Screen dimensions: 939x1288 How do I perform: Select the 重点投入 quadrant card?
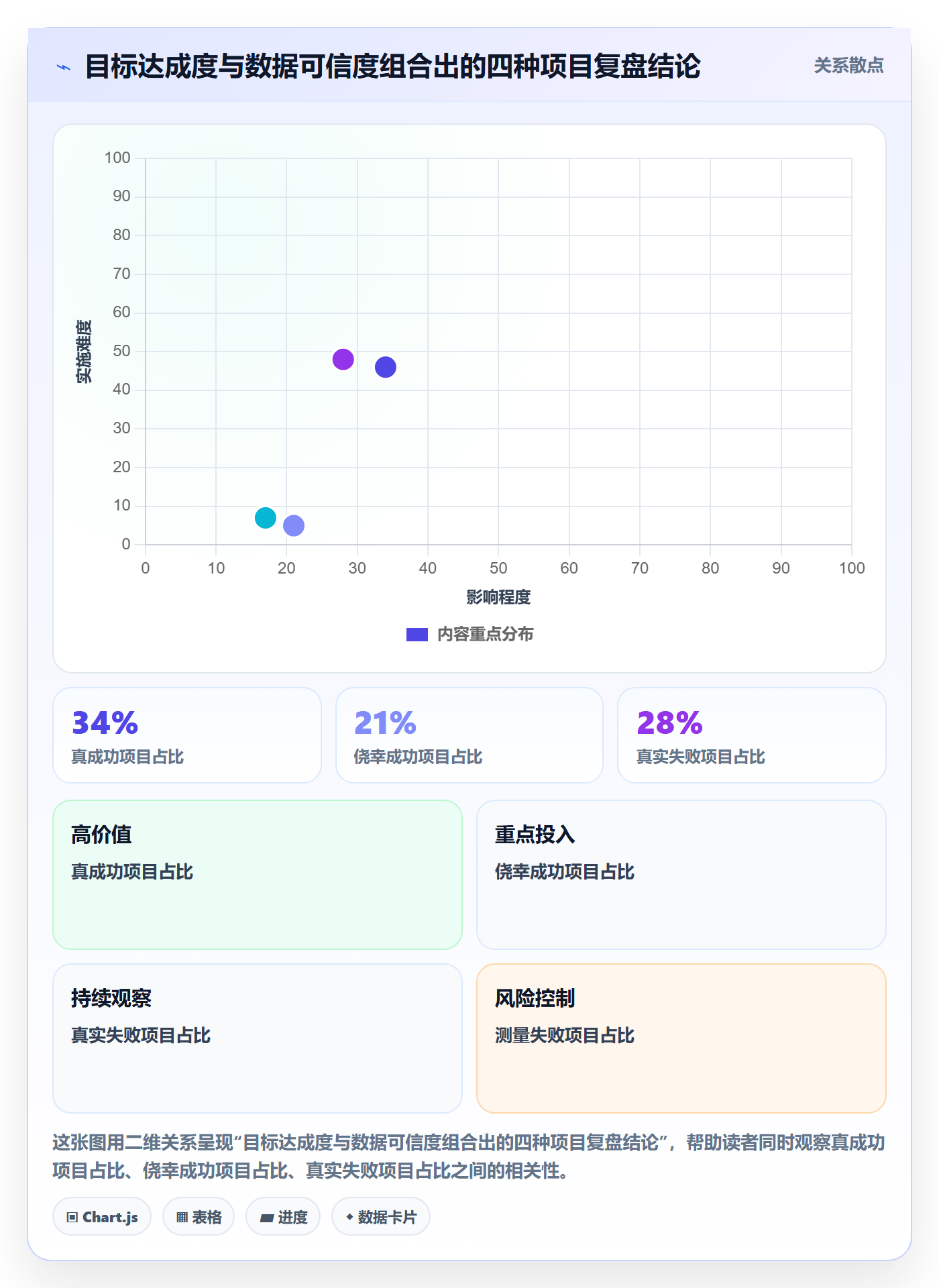pyautogui.click(x=681, y=875)
